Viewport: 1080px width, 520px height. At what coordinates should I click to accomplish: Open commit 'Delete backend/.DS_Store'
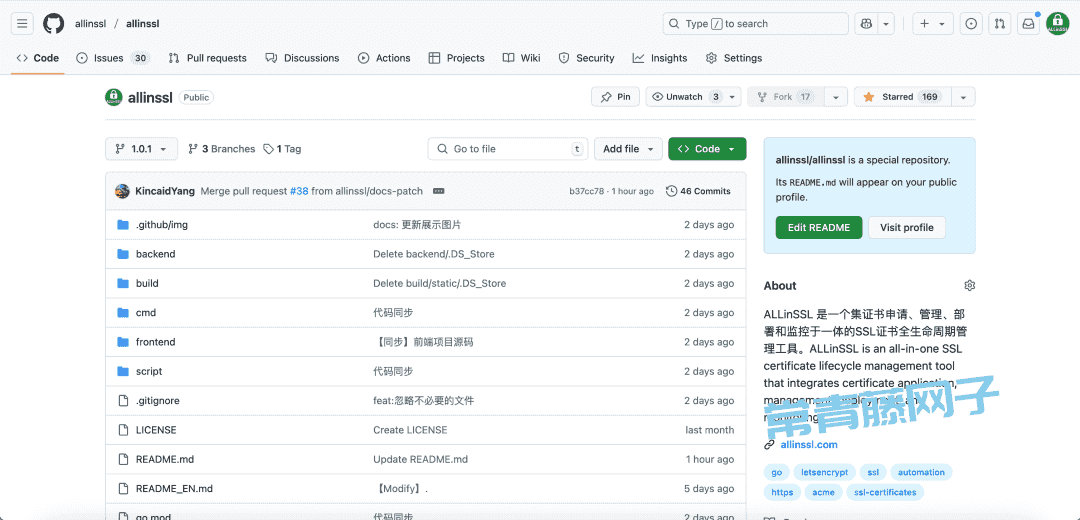pyautogui.click(x=434, y=254)
